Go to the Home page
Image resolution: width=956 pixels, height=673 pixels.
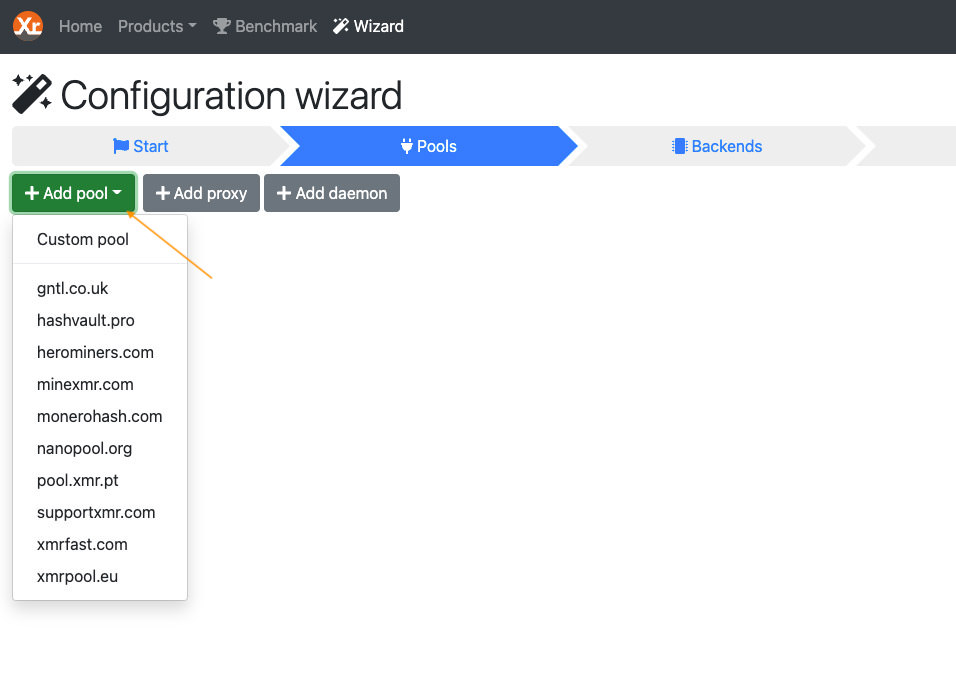click(x=80, y=26)
